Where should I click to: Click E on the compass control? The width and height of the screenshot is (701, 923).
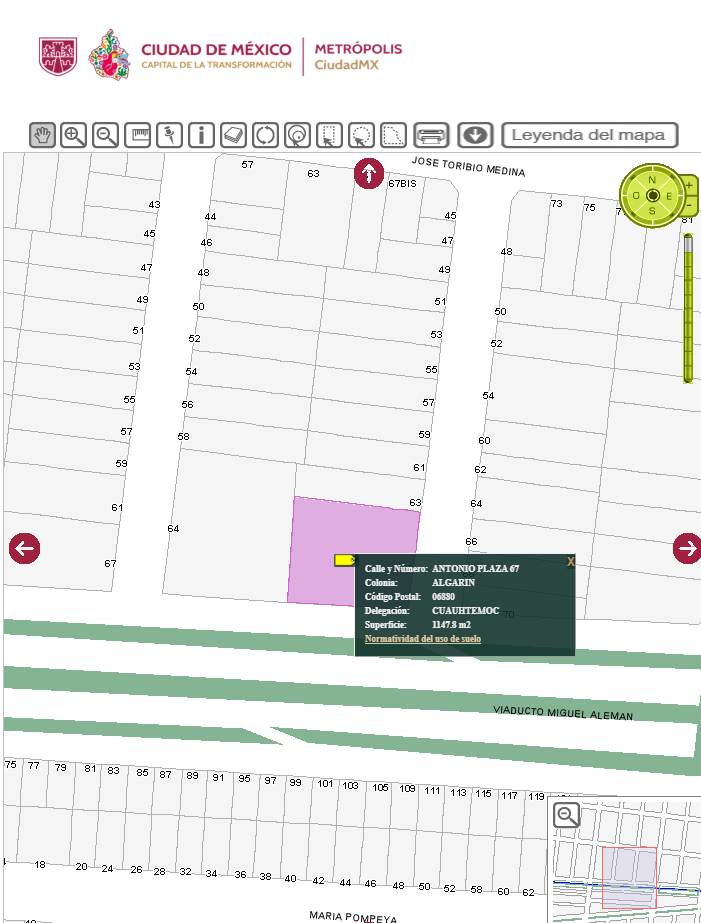669,196
